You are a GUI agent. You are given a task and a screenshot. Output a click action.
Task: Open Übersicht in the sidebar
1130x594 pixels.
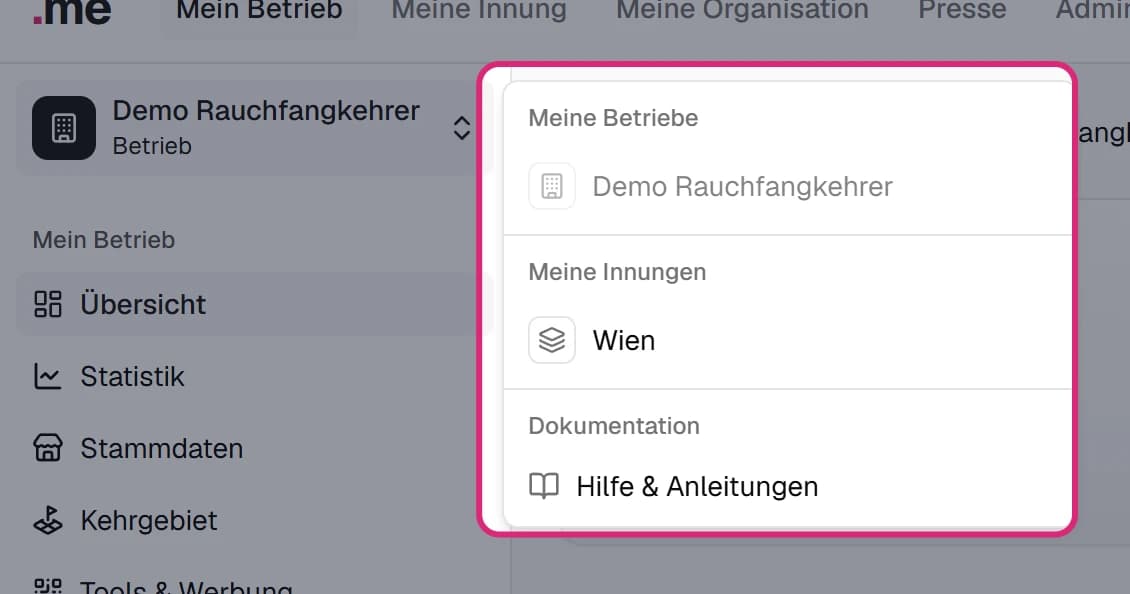click(x=254, y=304)
